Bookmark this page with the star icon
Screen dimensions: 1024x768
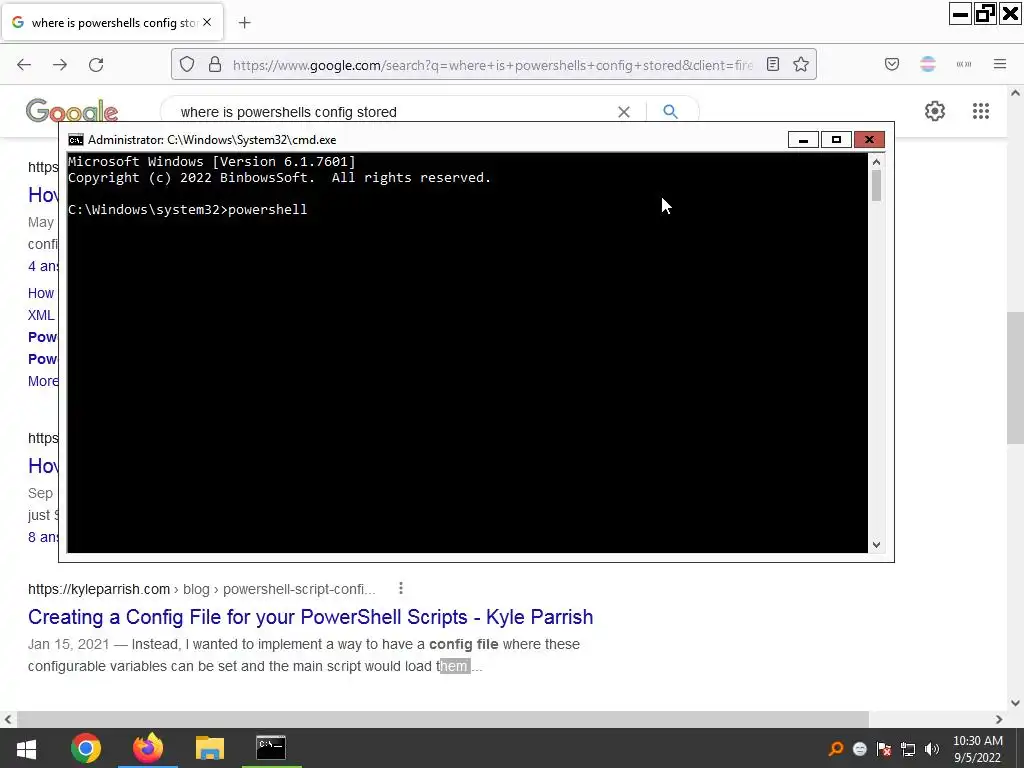click(x=801, y=65)
